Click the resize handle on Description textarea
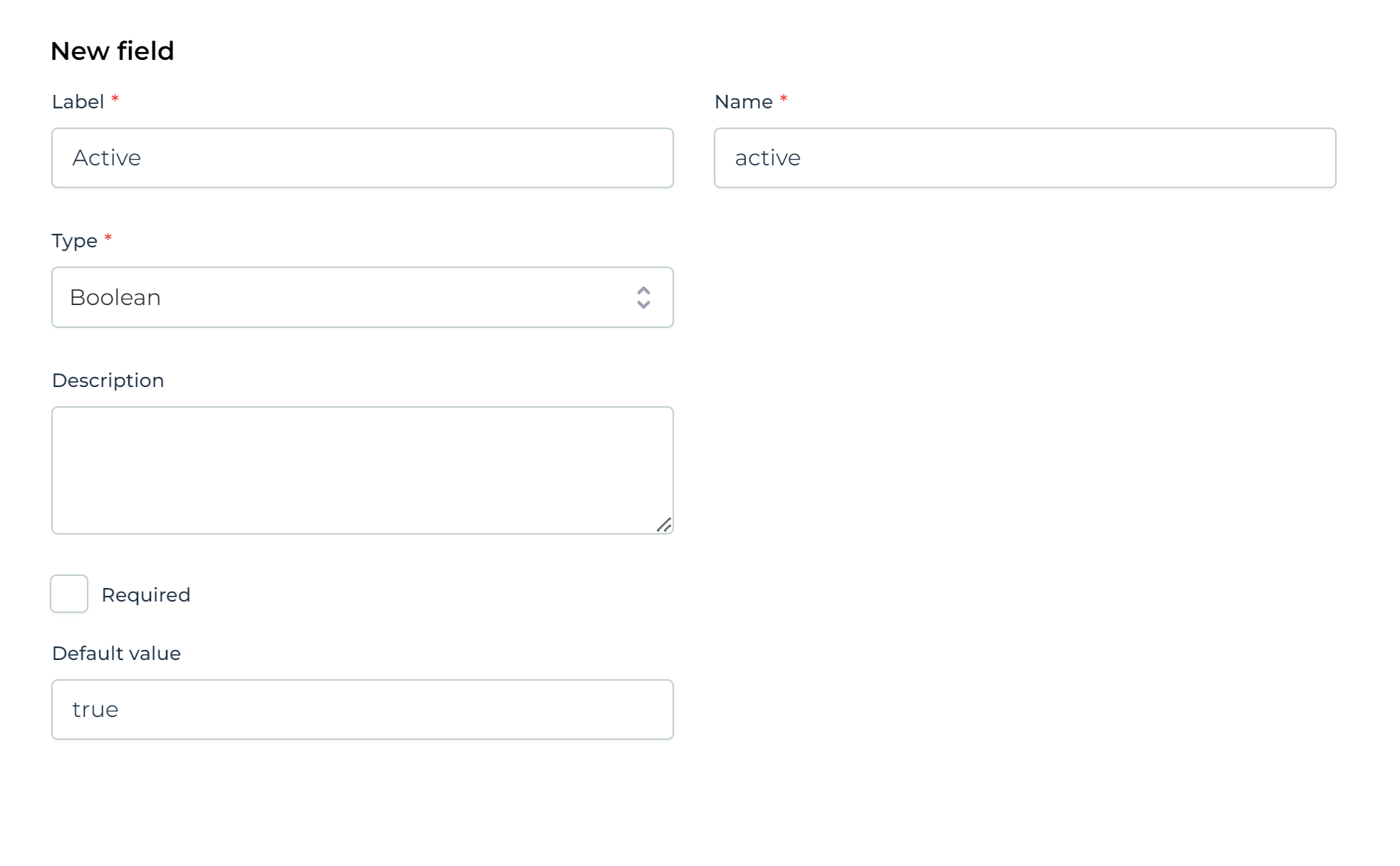Image resolution: width=1400 pixels, height=866 pixels. pos(665,525)
